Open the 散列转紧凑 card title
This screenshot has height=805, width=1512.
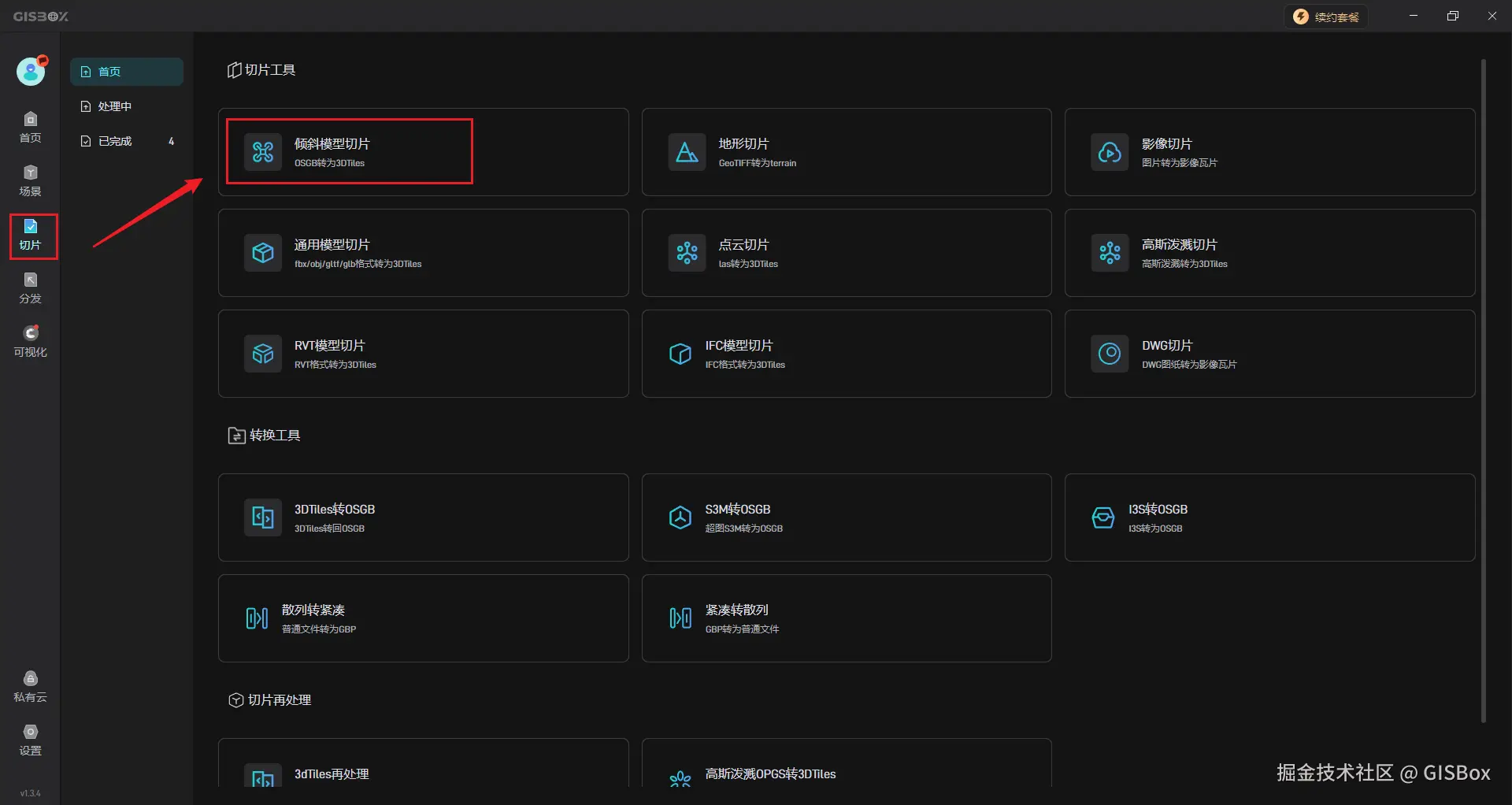[x=313, y=610]
